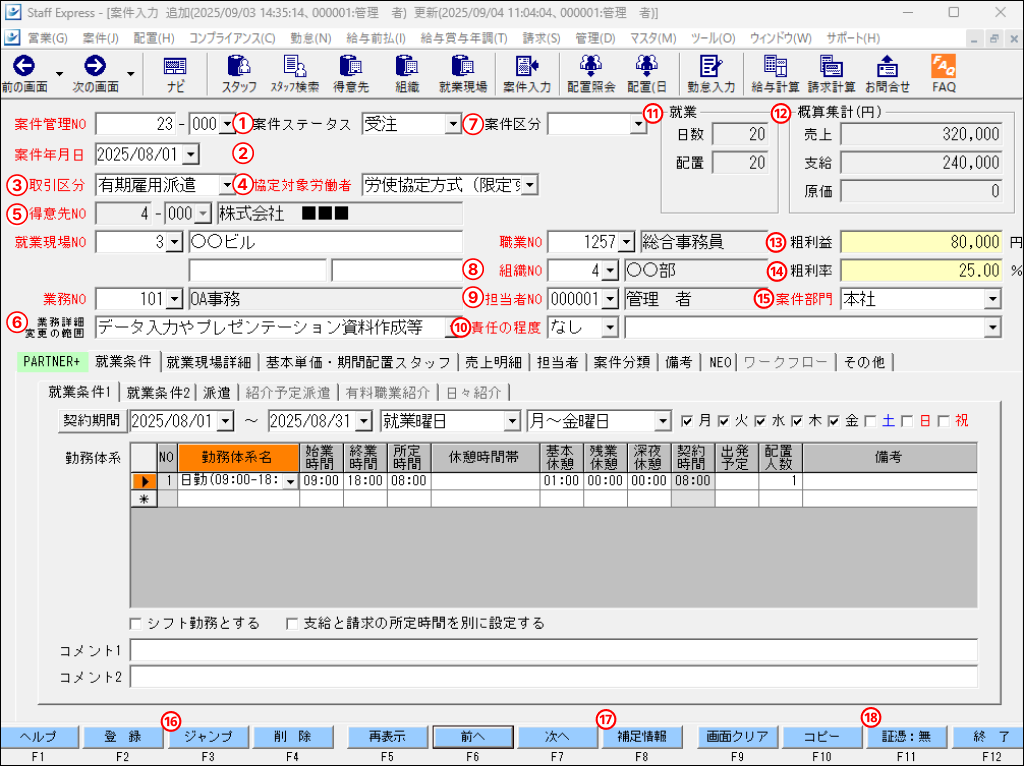Open the 取引区分 dropdown list
Image resolution: width=1024 pixels, height=766 pixels.
(226, 185)
